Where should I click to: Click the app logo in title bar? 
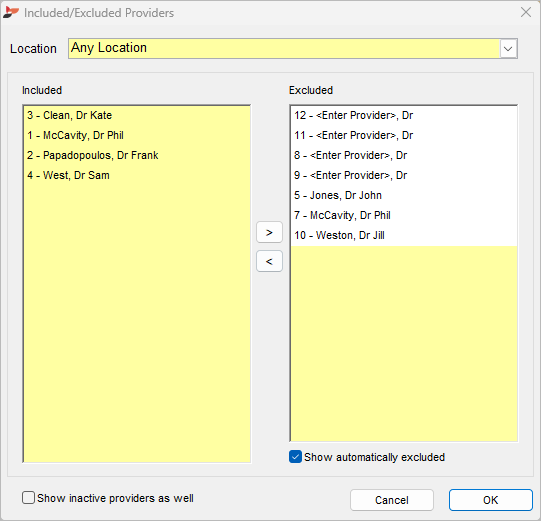pyautogui.click(x=10, y=12)
